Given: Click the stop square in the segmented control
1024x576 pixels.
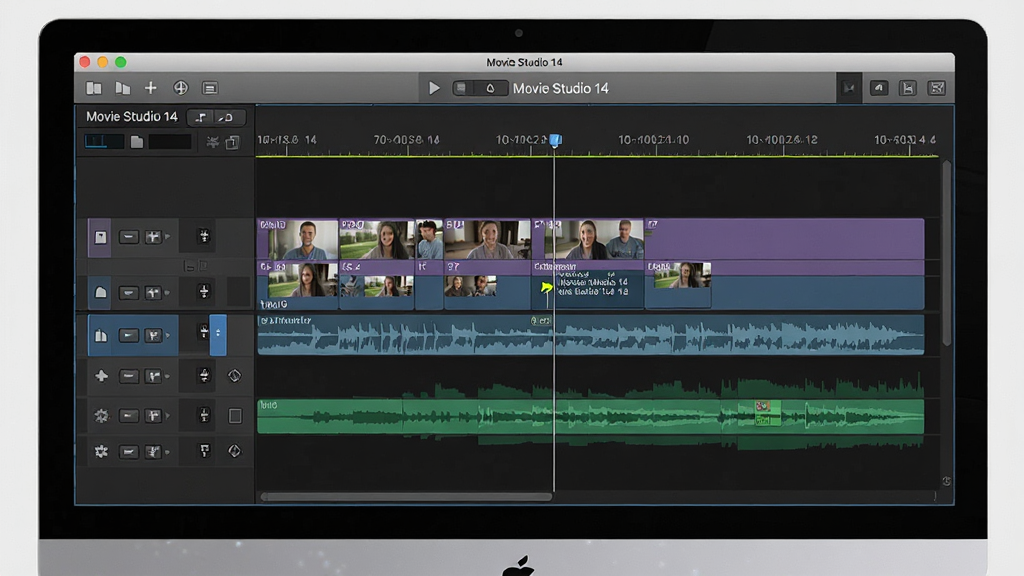Looking at the screenshot, I should [461, 88].
